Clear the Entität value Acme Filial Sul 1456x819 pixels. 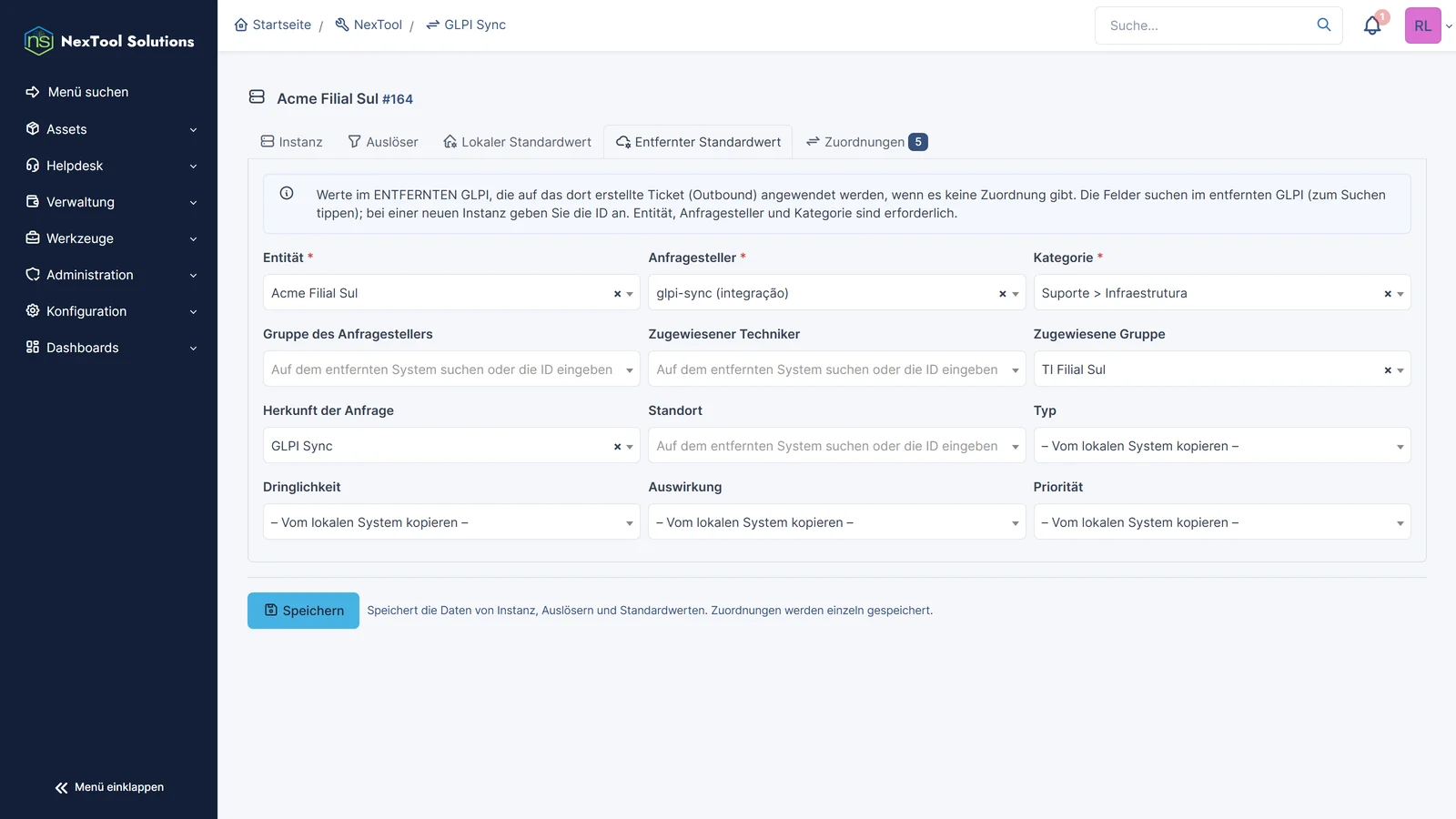(x=617, y=294)
